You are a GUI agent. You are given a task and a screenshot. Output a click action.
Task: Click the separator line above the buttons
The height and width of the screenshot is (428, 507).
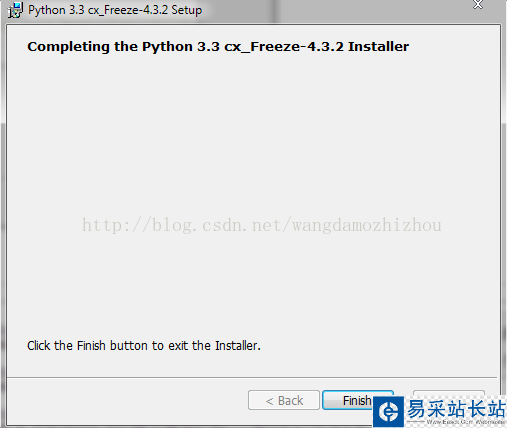(252, 377)
